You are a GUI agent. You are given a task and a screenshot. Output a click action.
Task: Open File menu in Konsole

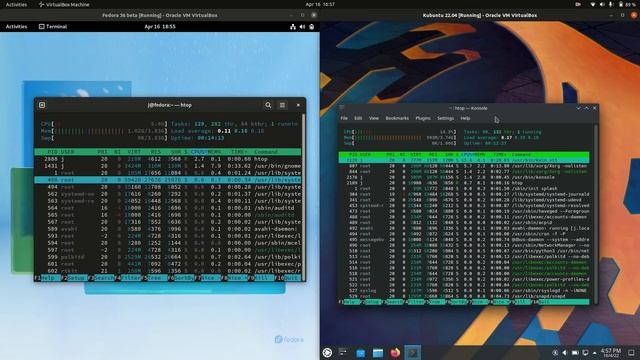344,118
